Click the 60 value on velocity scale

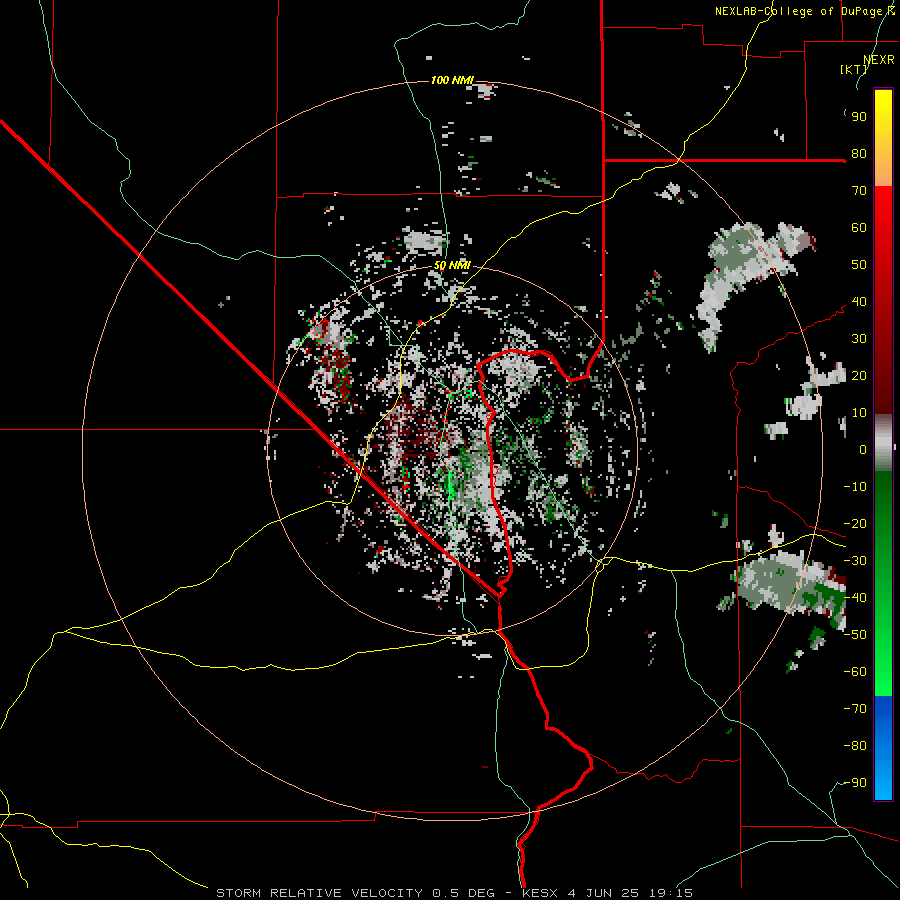[859, 227]
